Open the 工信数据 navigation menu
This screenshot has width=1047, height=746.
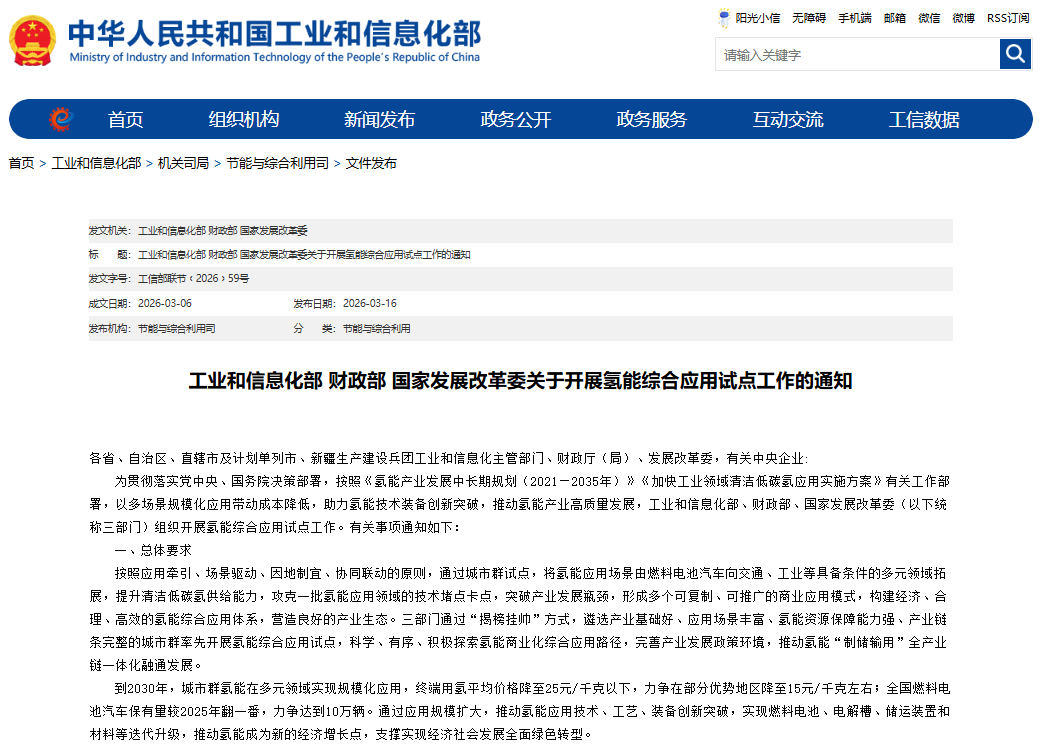pyautogui.click(x=925, y=119)
